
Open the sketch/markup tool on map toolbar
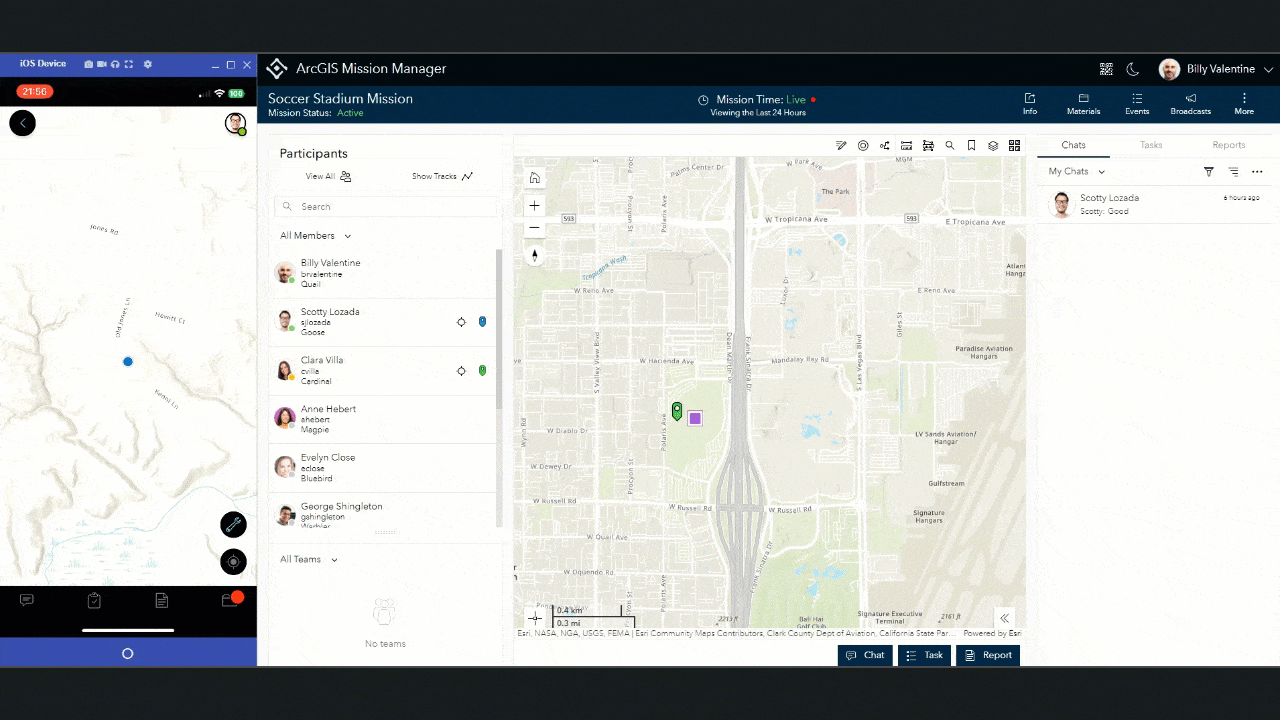pos(841,146)
